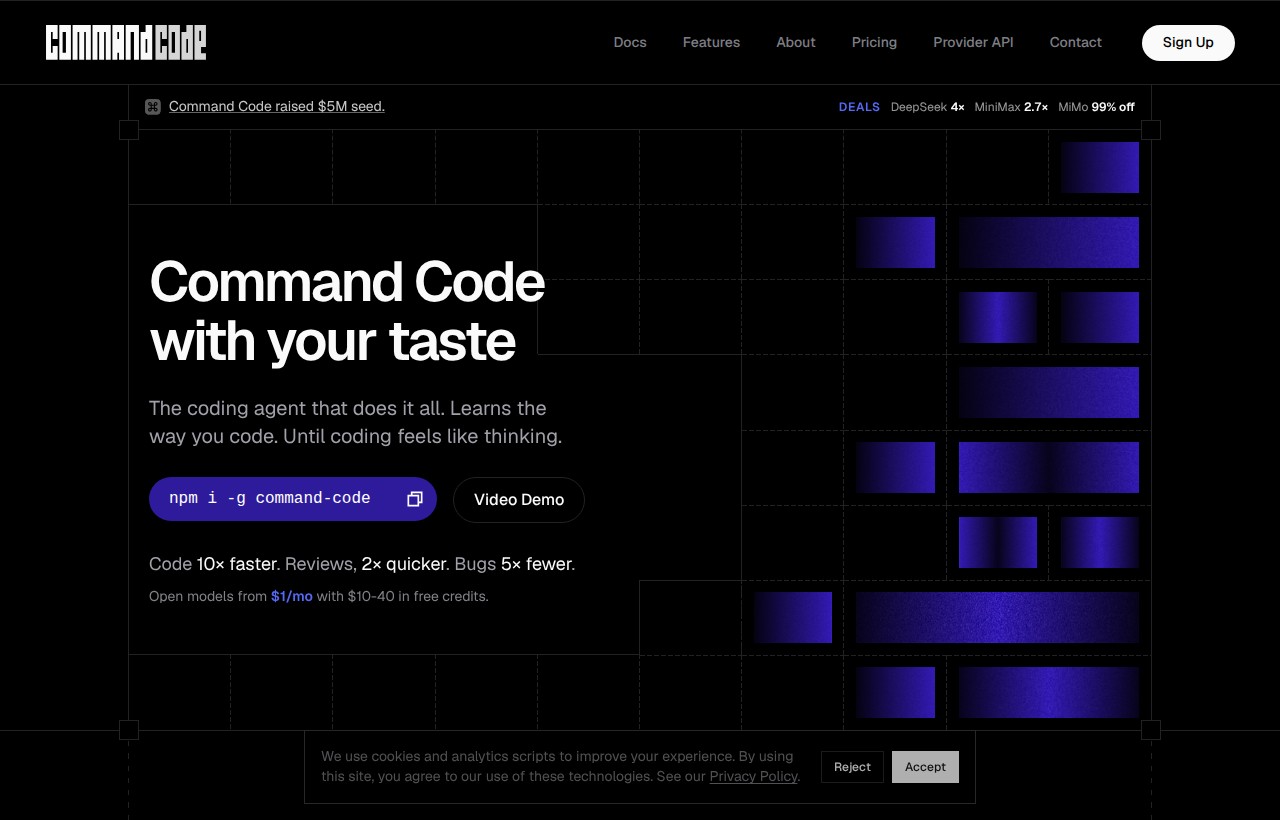Click the 'Bugs 5× fewer' text
The width and height of the screenshot is (1280, 820).
click(515, 564)
